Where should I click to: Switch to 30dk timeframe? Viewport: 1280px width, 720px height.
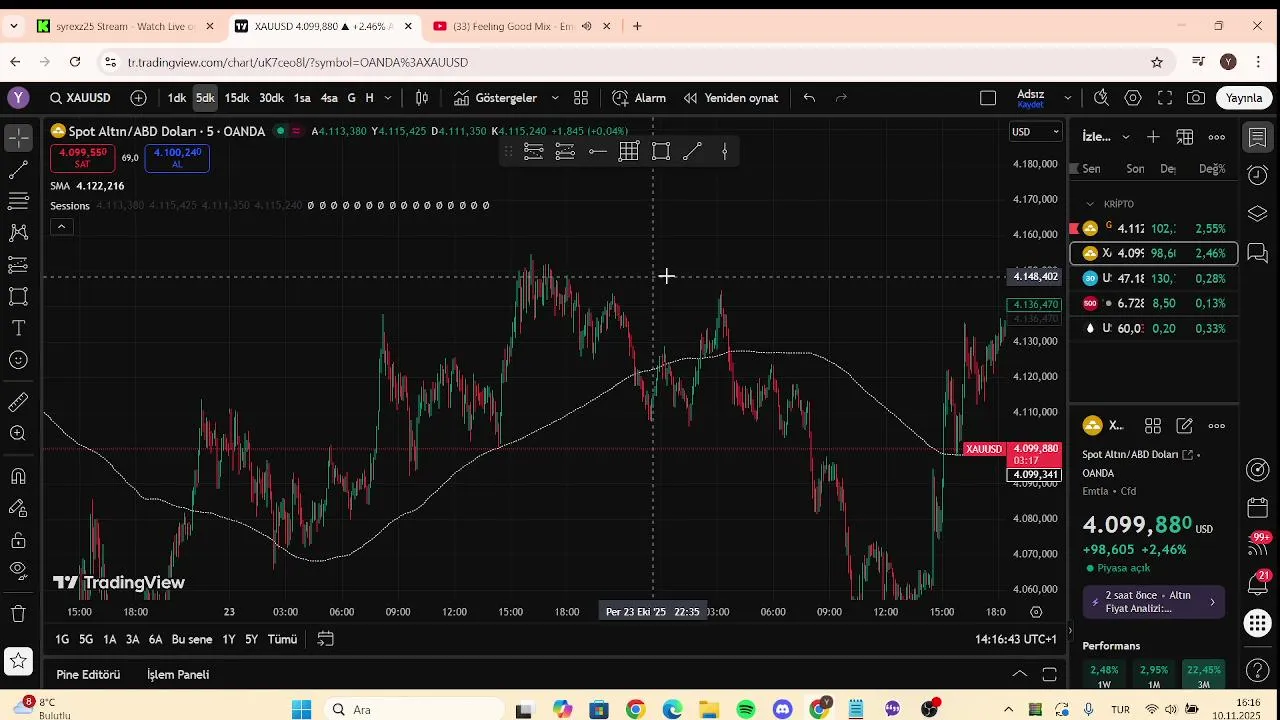272,98
